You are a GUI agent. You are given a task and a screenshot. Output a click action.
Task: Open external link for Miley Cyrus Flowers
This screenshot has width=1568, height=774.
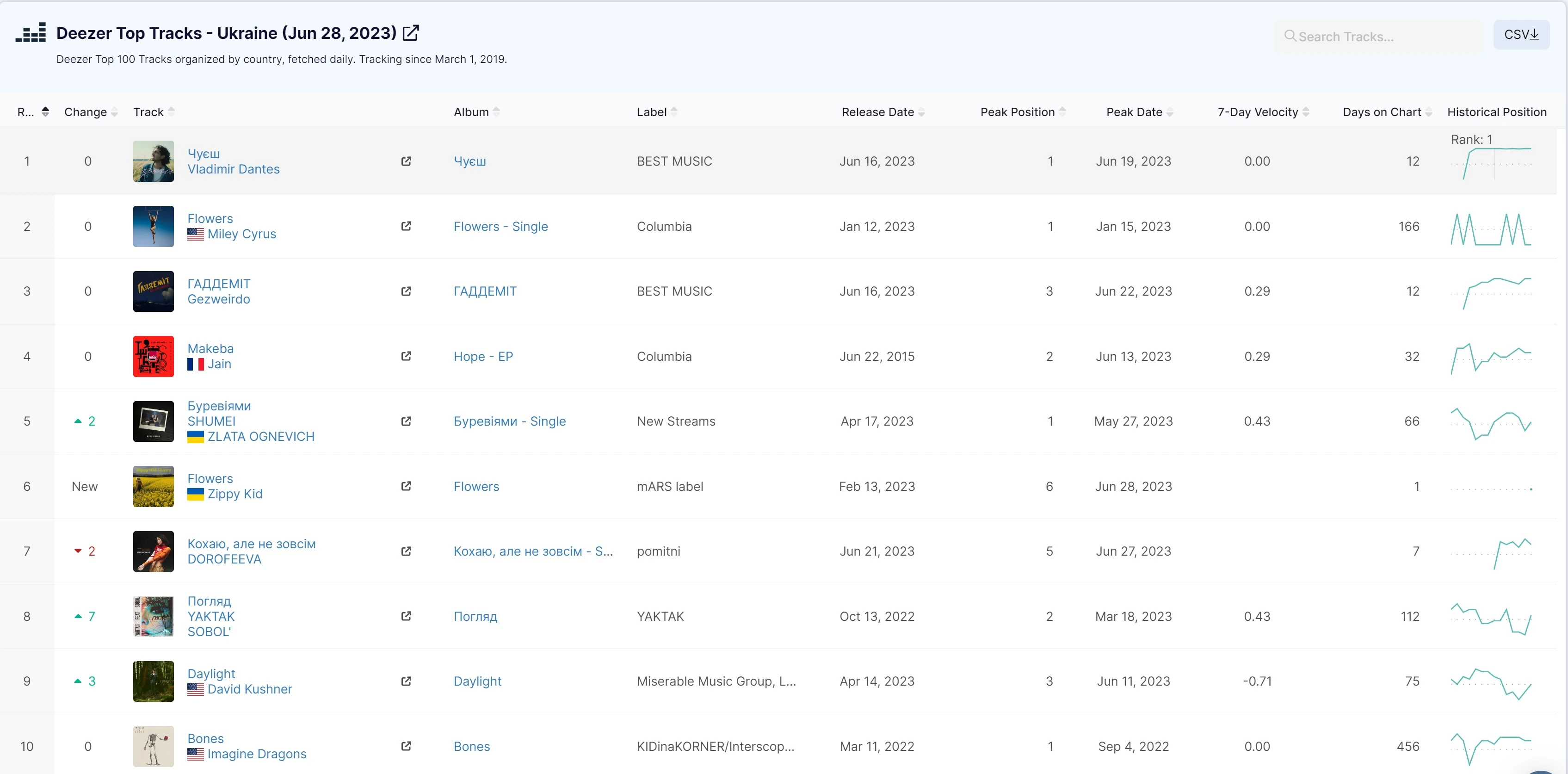(406, 226)
